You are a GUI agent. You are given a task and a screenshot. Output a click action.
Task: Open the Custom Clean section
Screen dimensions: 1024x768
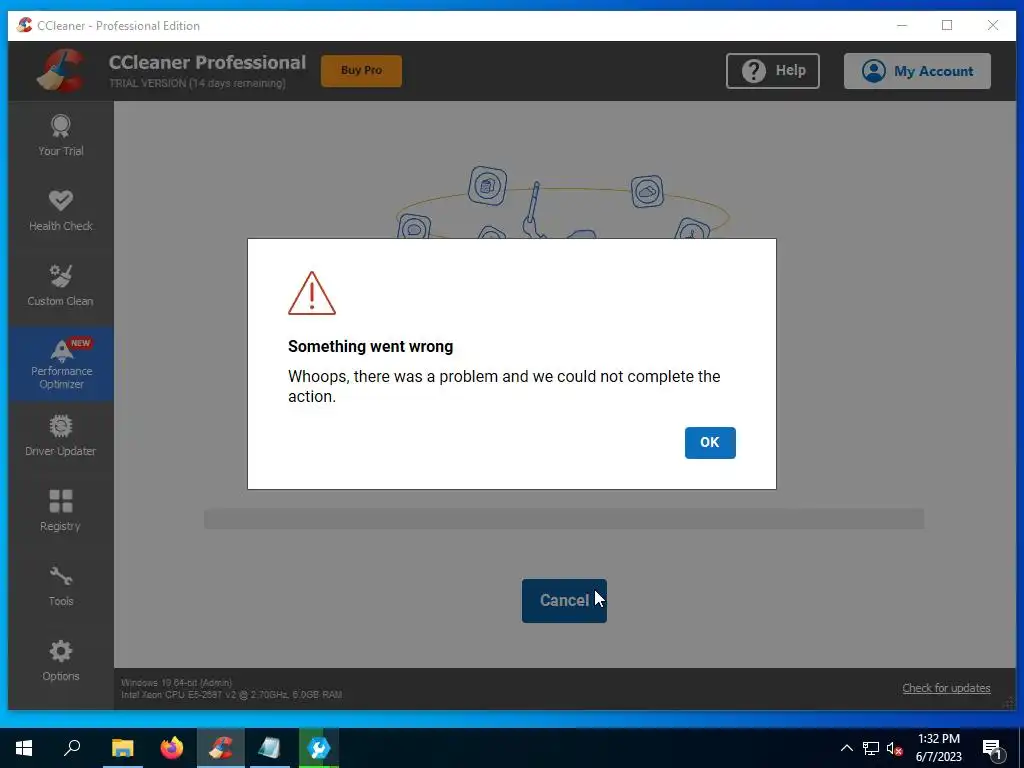click(x=61, y=286)
